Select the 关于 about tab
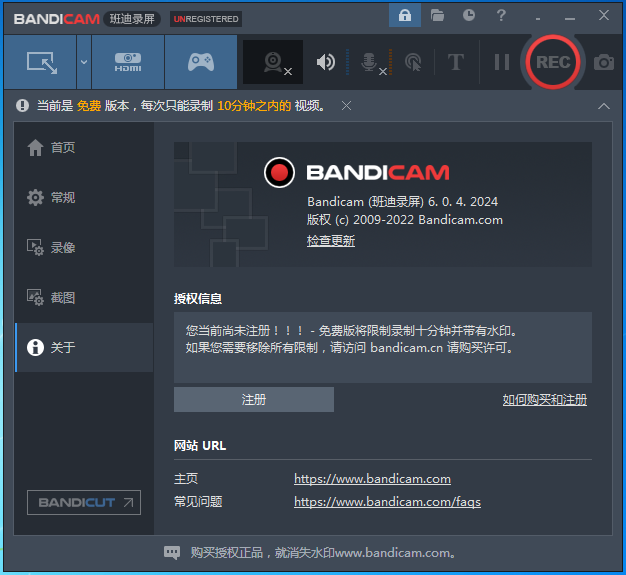Viewport: 626px width, 575px height. point(84,347)
